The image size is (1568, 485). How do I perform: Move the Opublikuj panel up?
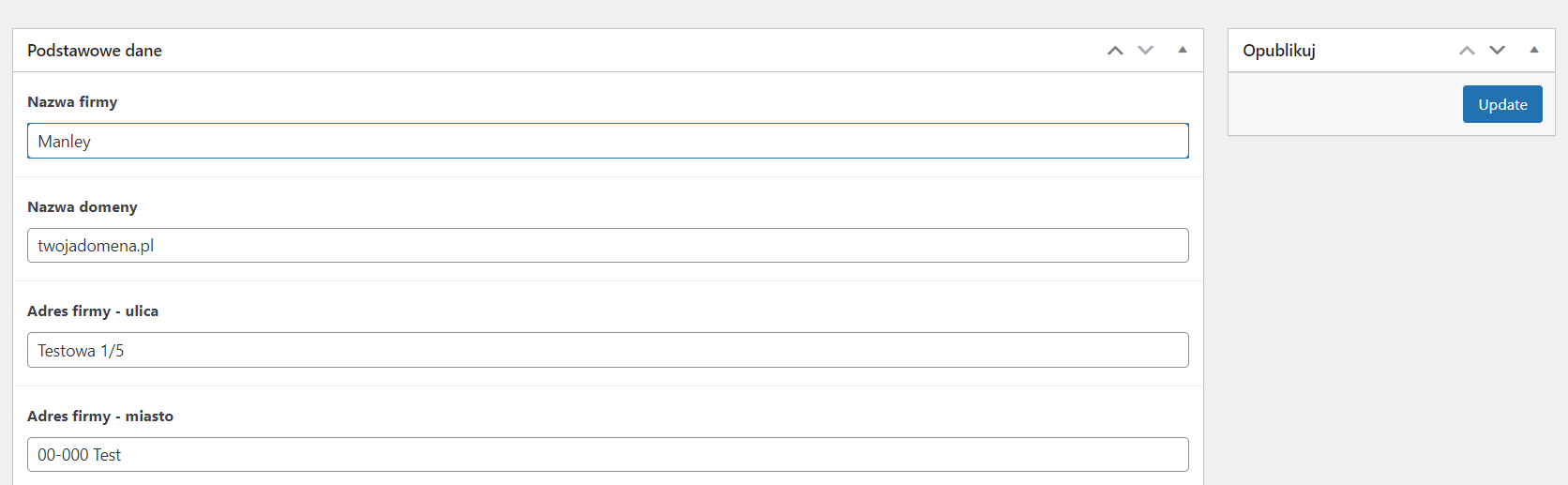pos(1467,51)
